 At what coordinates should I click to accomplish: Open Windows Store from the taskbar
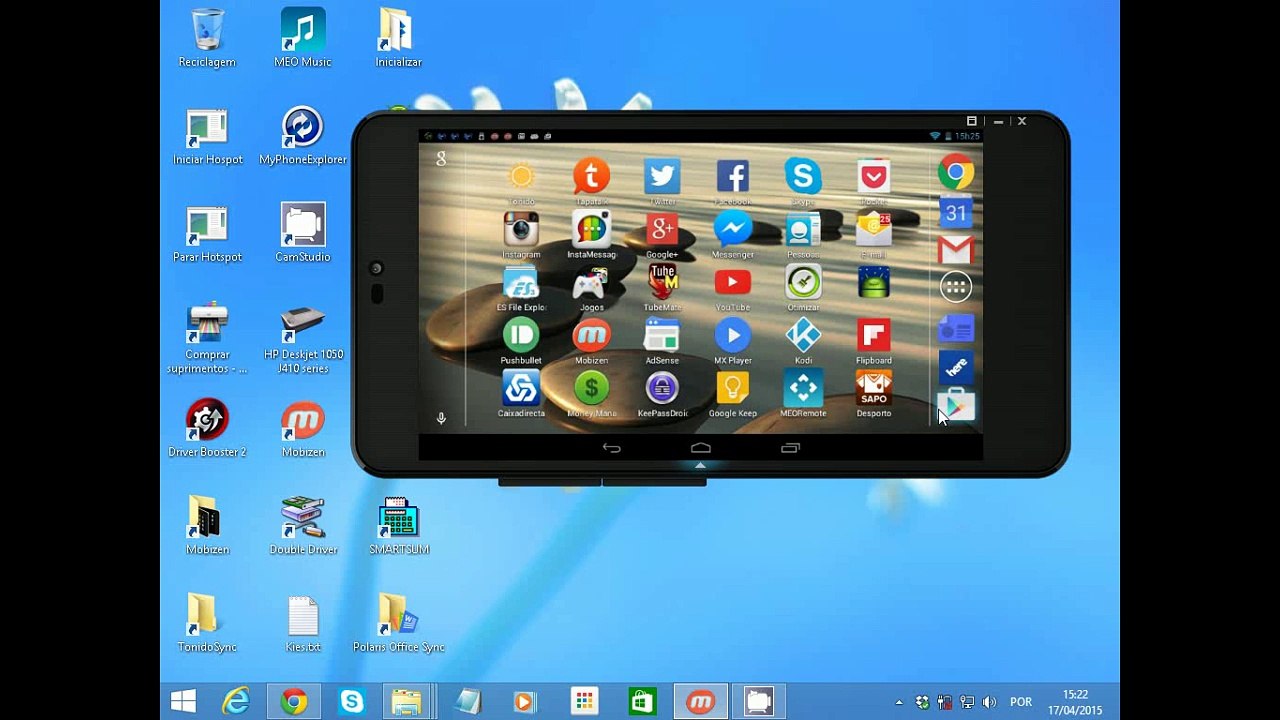pos(642,702)
